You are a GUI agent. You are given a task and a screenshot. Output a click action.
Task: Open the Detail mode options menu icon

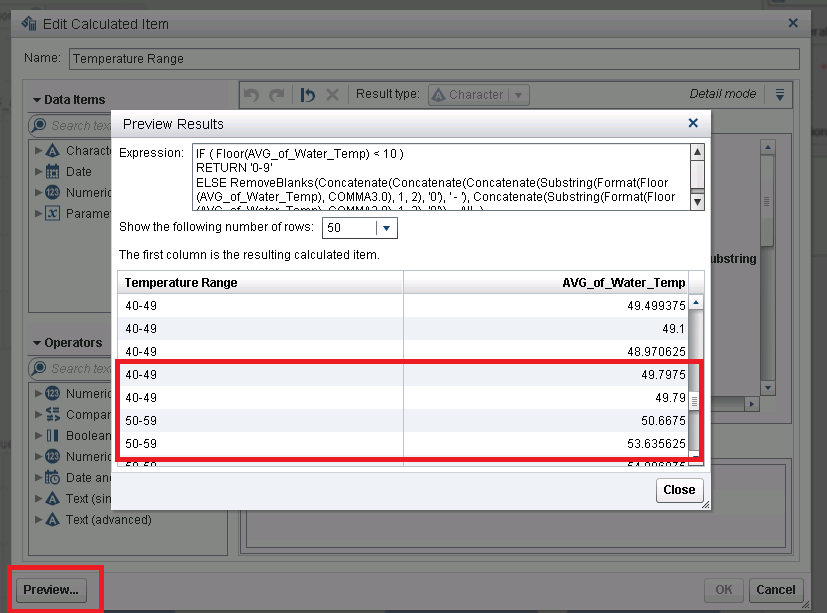point(780,94)
